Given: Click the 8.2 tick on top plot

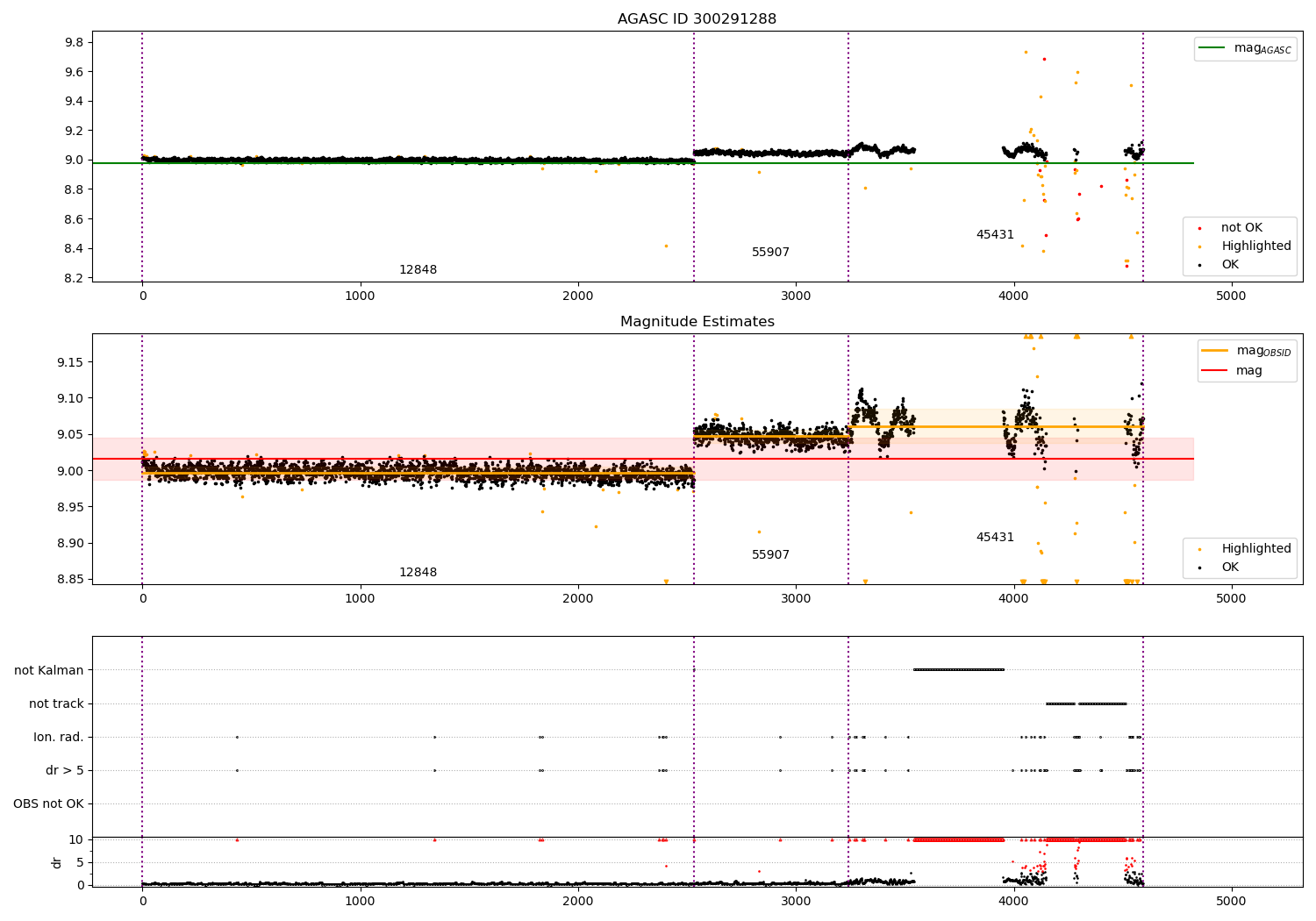Looking at the screenshot, I should [x=75, y=278].
